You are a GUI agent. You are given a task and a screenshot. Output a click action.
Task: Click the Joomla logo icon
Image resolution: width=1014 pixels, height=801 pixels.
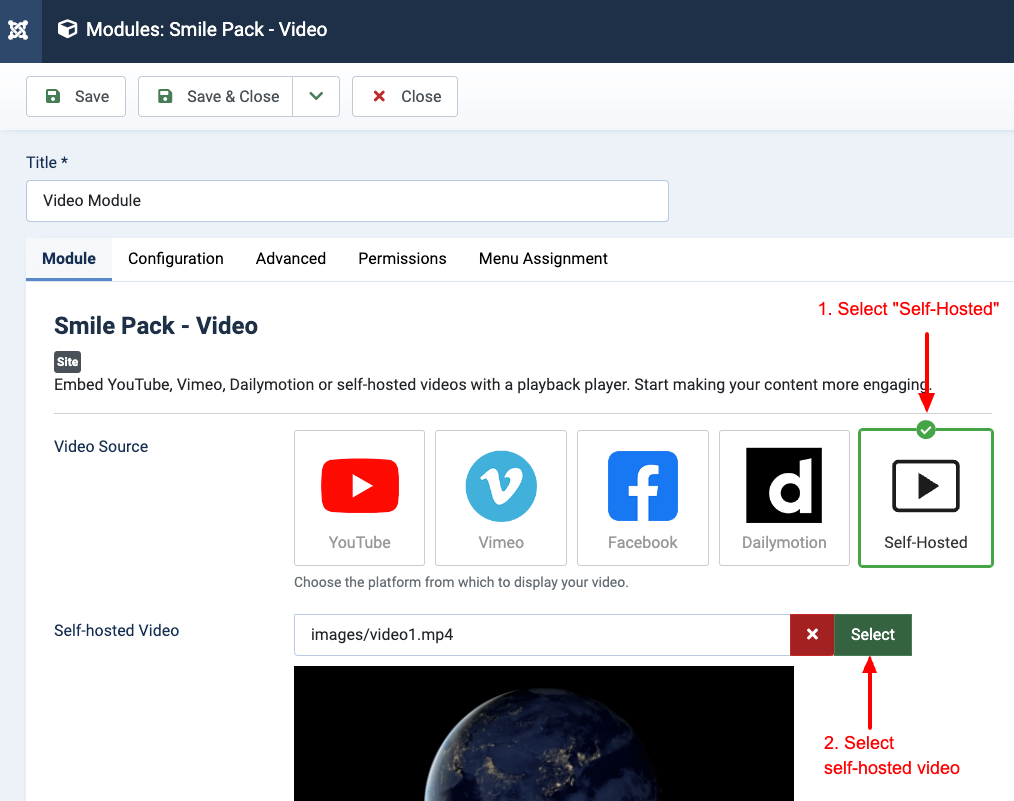(x=18, y=30)
